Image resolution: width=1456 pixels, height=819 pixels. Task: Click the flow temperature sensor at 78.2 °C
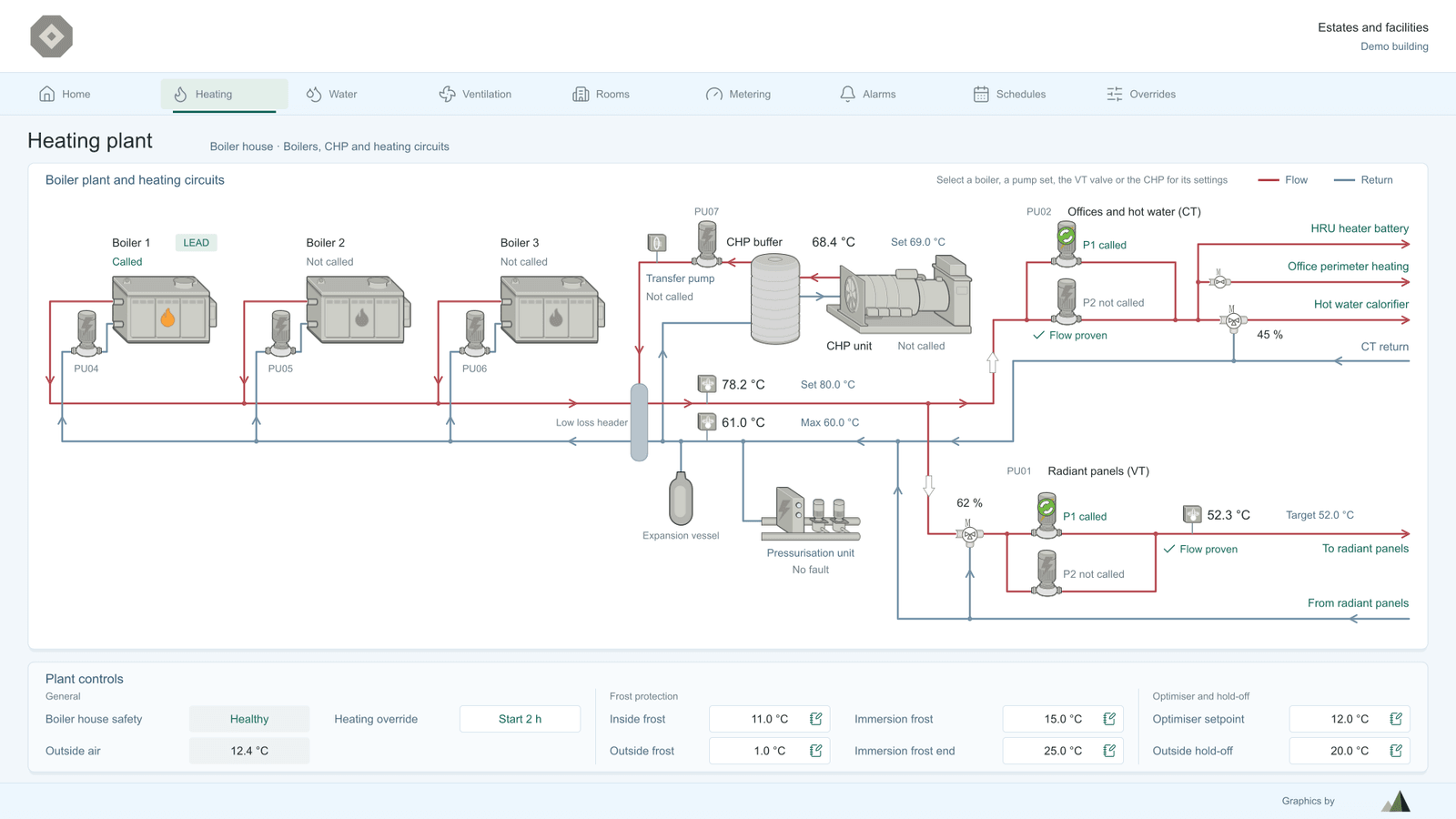707,384
